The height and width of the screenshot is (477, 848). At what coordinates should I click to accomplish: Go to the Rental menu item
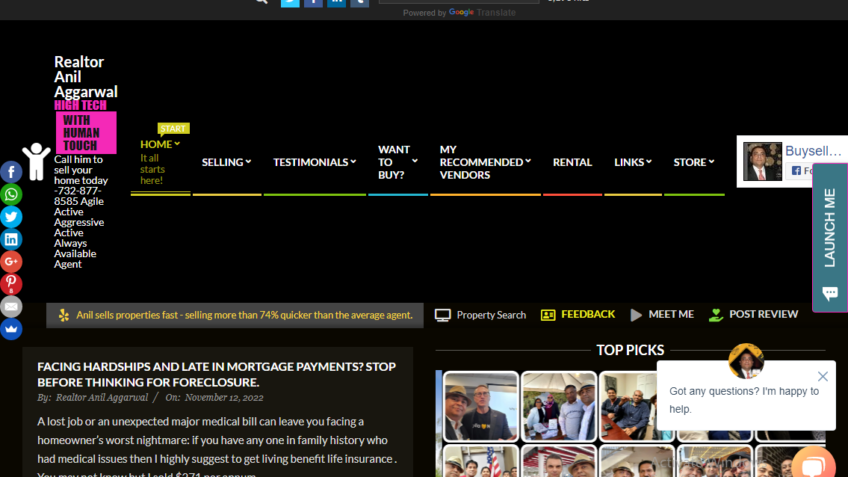pyautogui.click(x=572, y=162)
